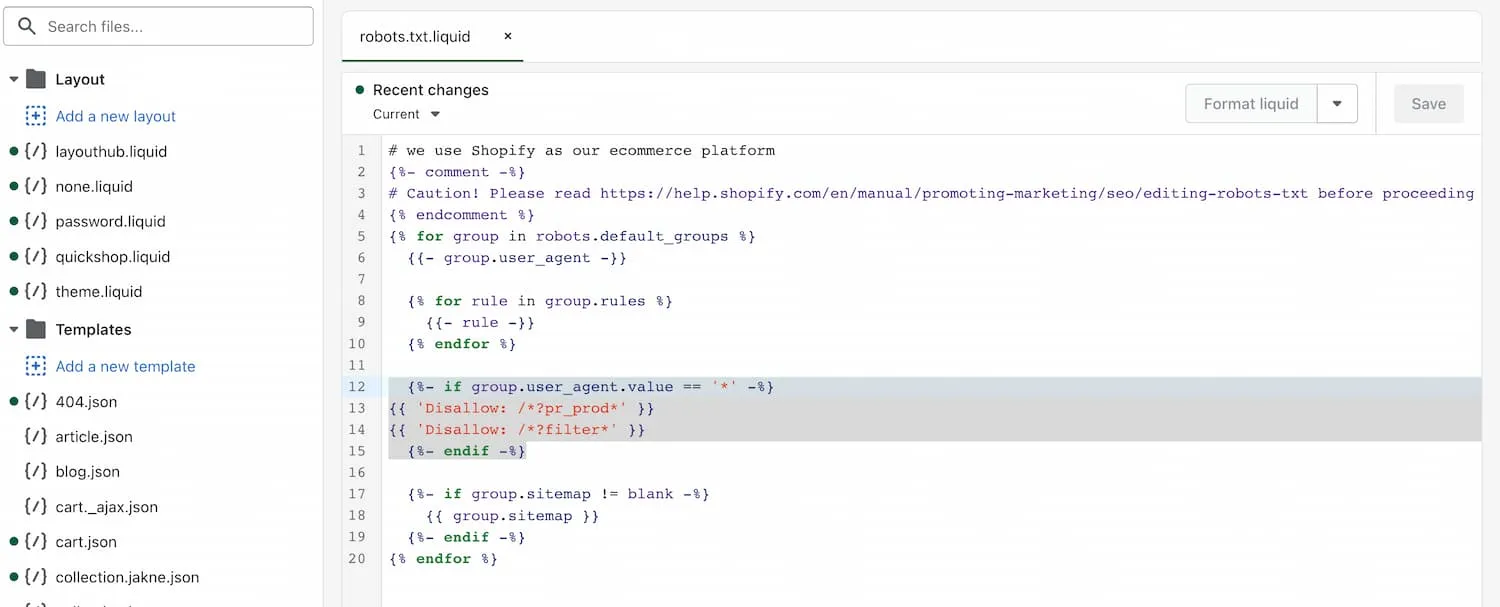Open 404.json template

(x=86, y=401)
